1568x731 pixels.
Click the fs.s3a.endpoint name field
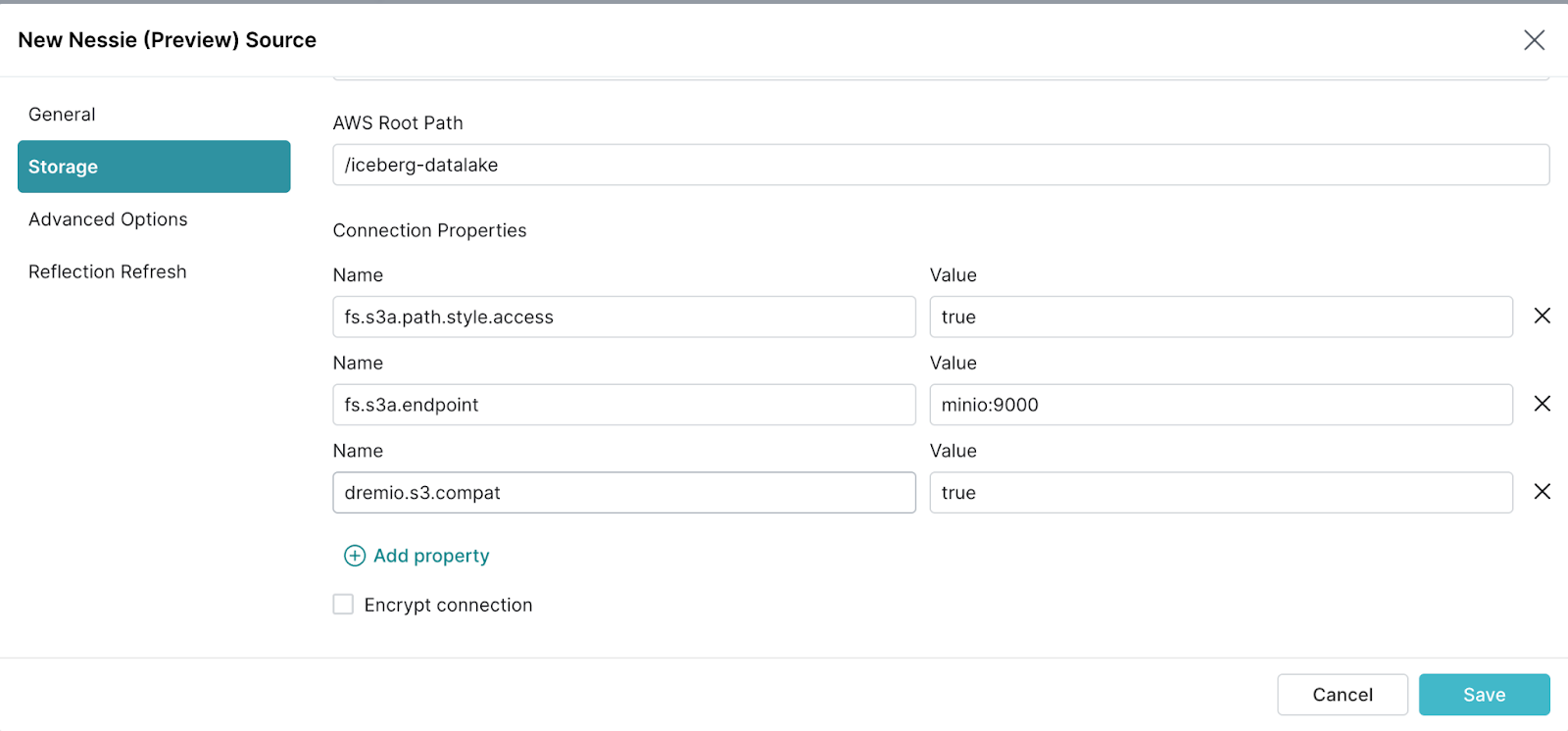(624, 405)
